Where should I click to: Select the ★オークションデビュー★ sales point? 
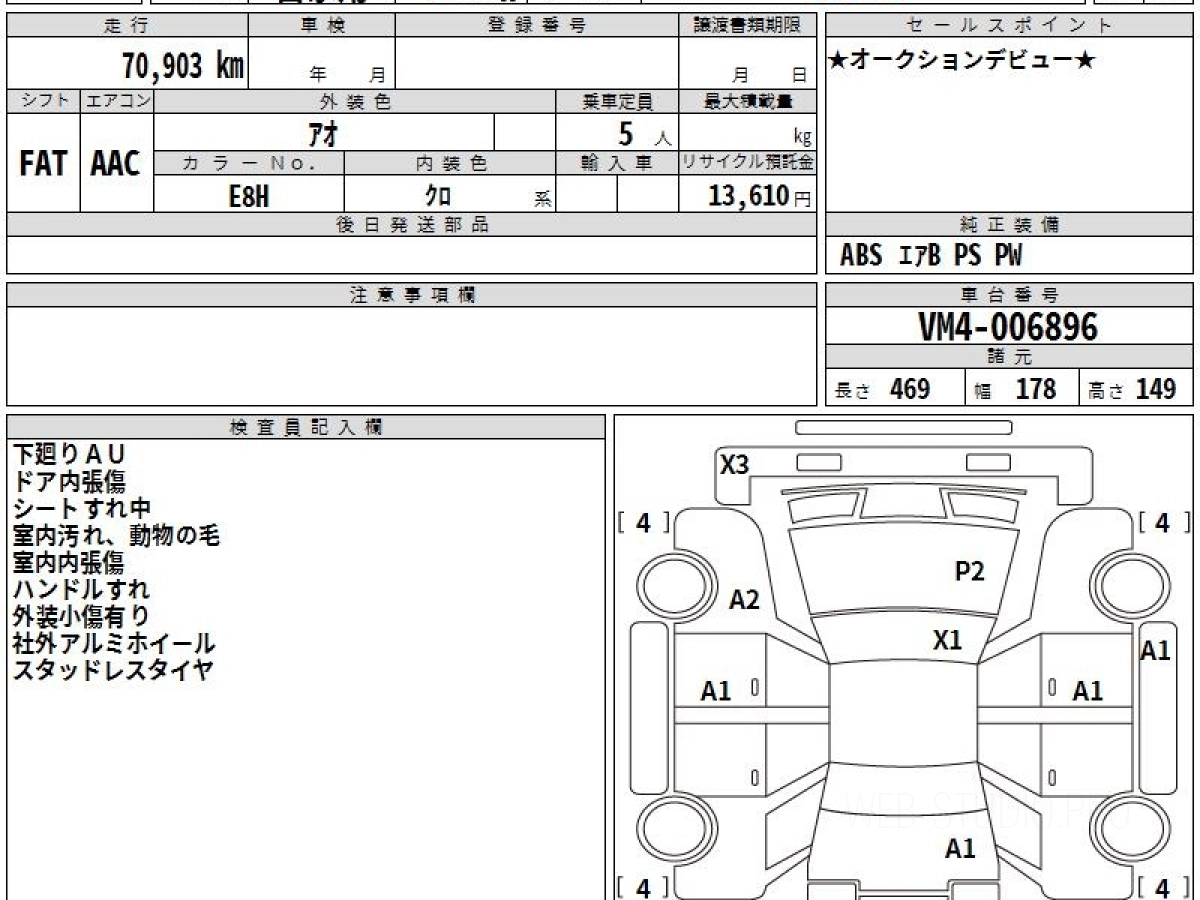(962, 60)
